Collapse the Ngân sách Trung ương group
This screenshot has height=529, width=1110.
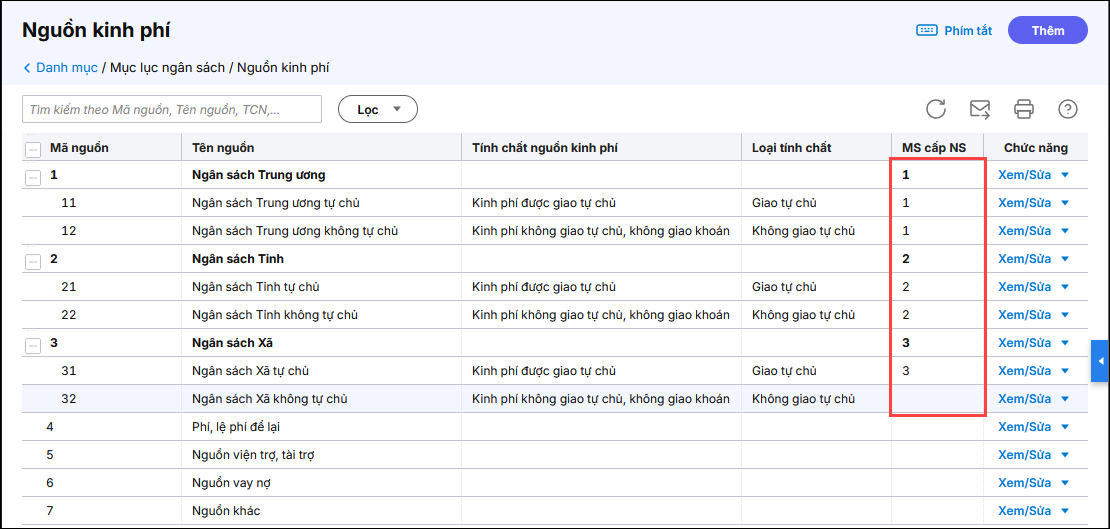33,176
